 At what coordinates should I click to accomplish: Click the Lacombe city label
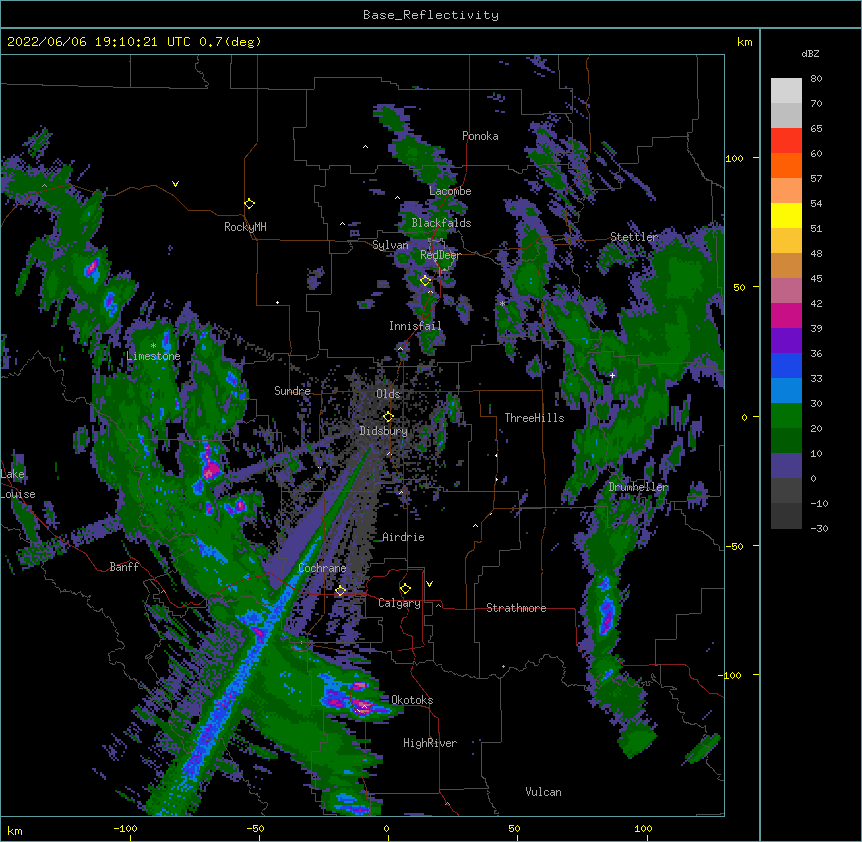(450, 191)
